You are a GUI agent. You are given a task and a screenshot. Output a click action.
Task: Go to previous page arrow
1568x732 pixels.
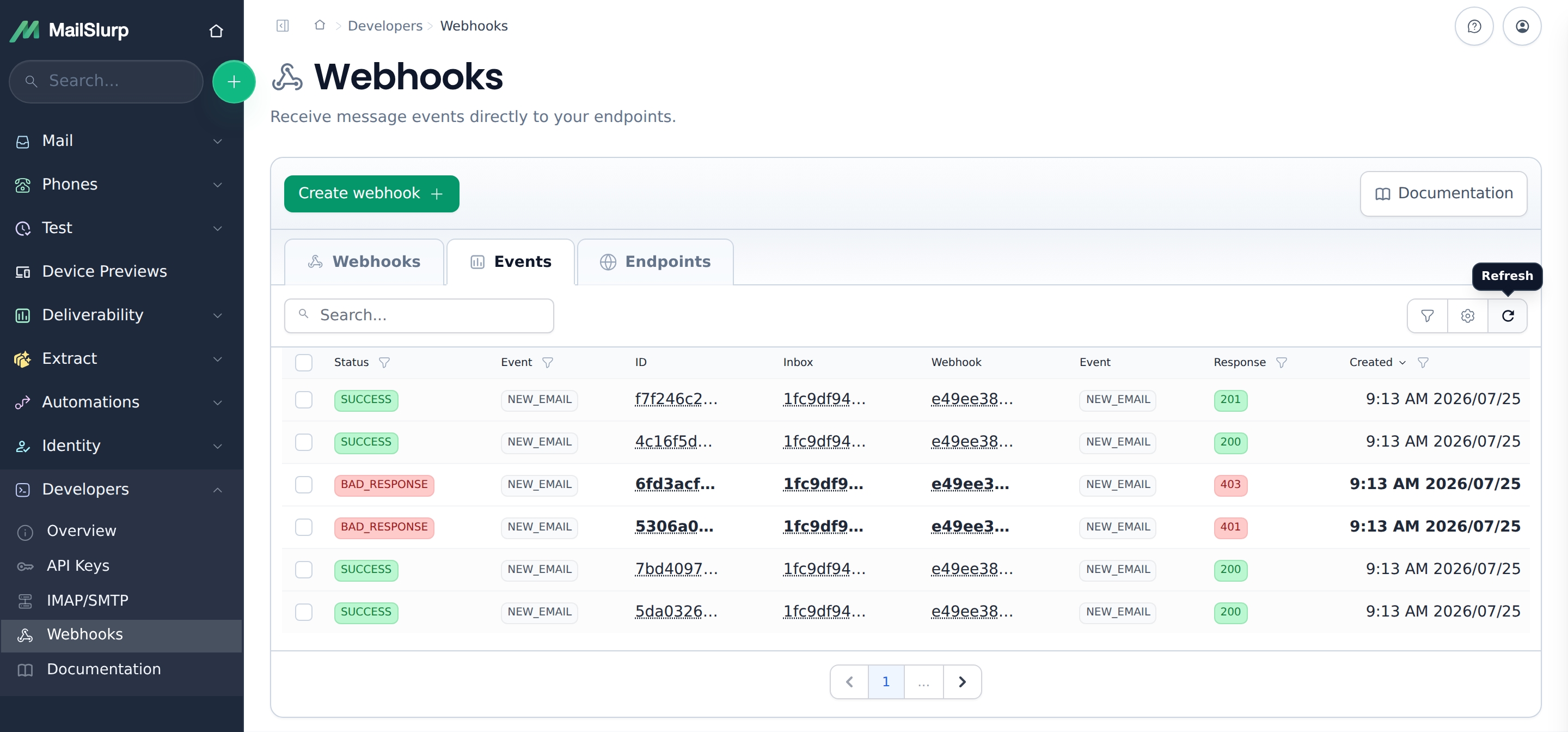point(849,681)
